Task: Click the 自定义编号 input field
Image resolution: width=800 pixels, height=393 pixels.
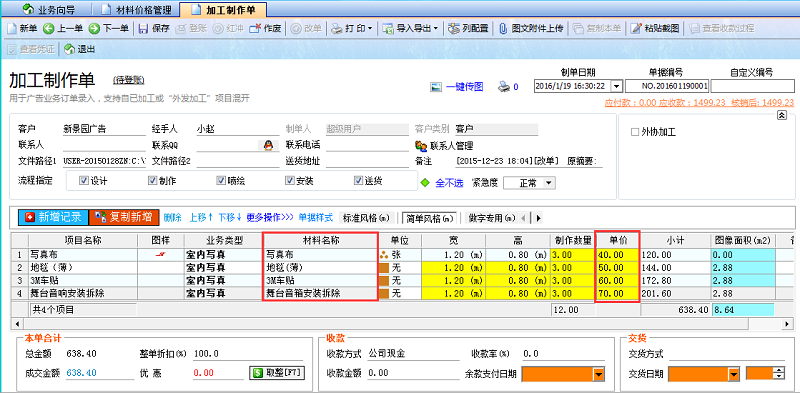Action: coord(753,86)
